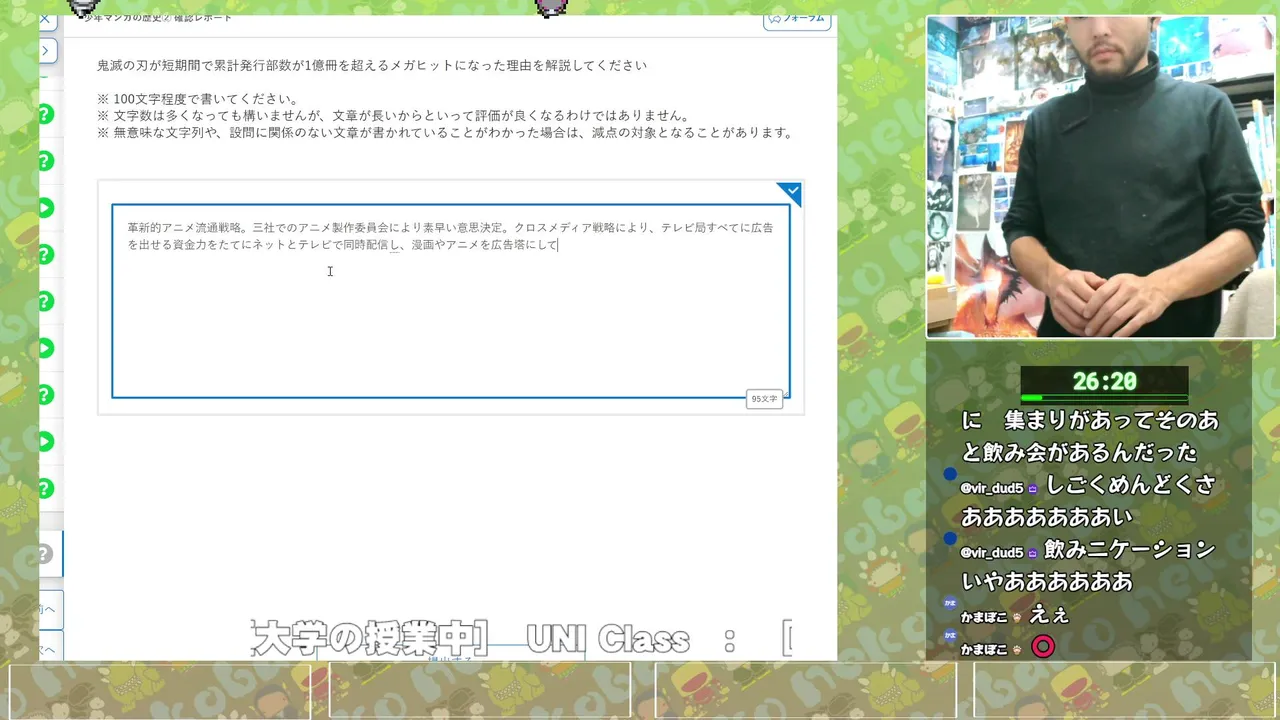
Task: Click the 大学の授業中 UNI Class ticker
Action: click(x=521, y=639)
